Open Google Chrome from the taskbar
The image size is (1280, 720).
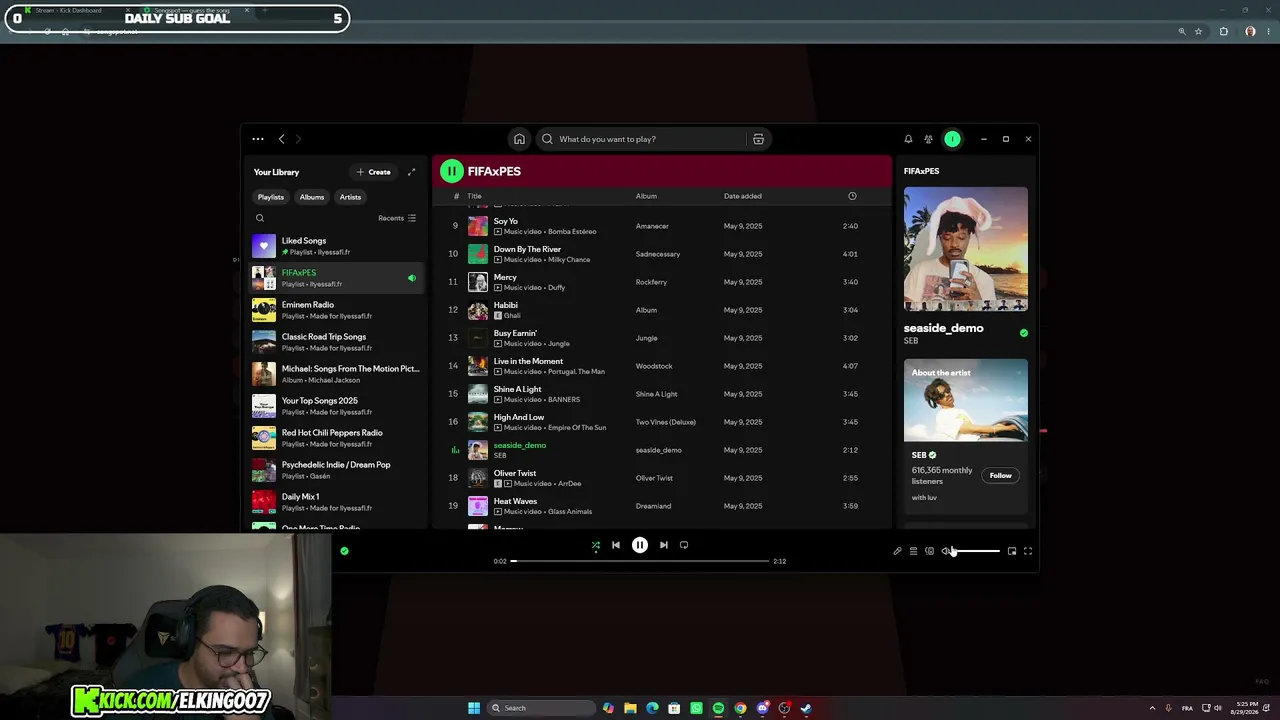pos(740,708)
